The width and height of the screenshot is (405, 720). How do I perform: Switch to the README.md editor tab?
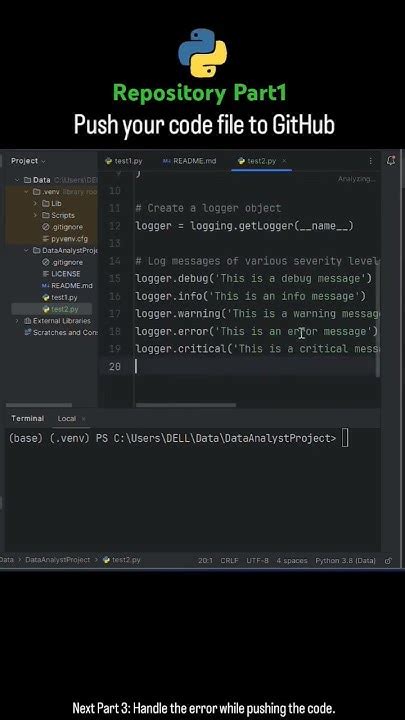click(189, 161)
